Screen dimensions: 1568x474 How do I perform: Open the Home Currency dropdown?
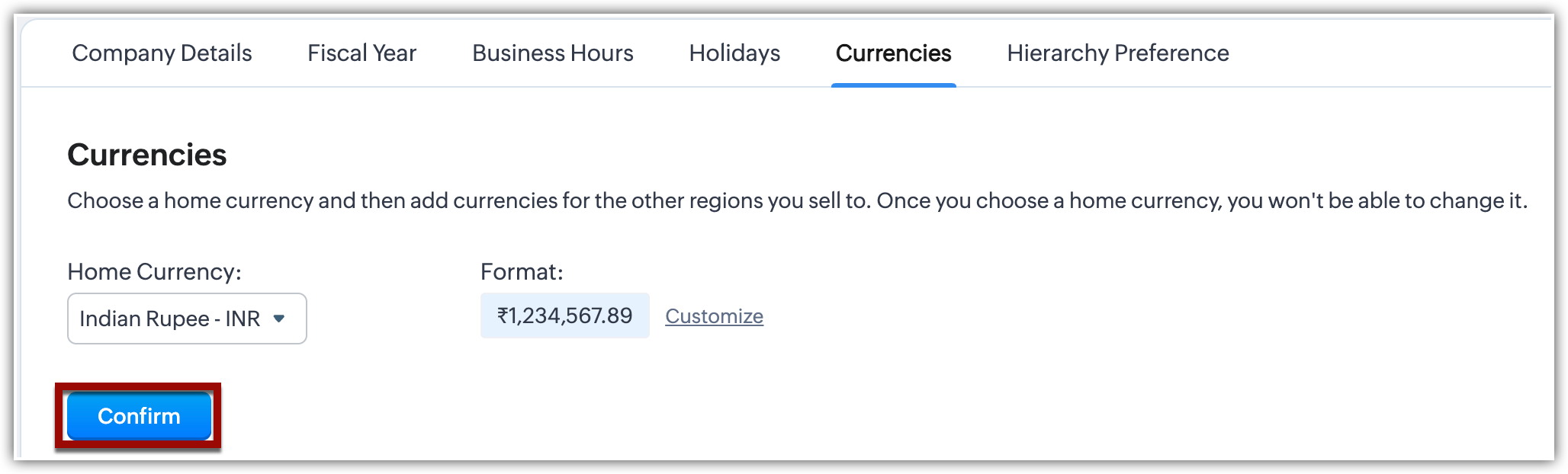(x=187, y=319)
